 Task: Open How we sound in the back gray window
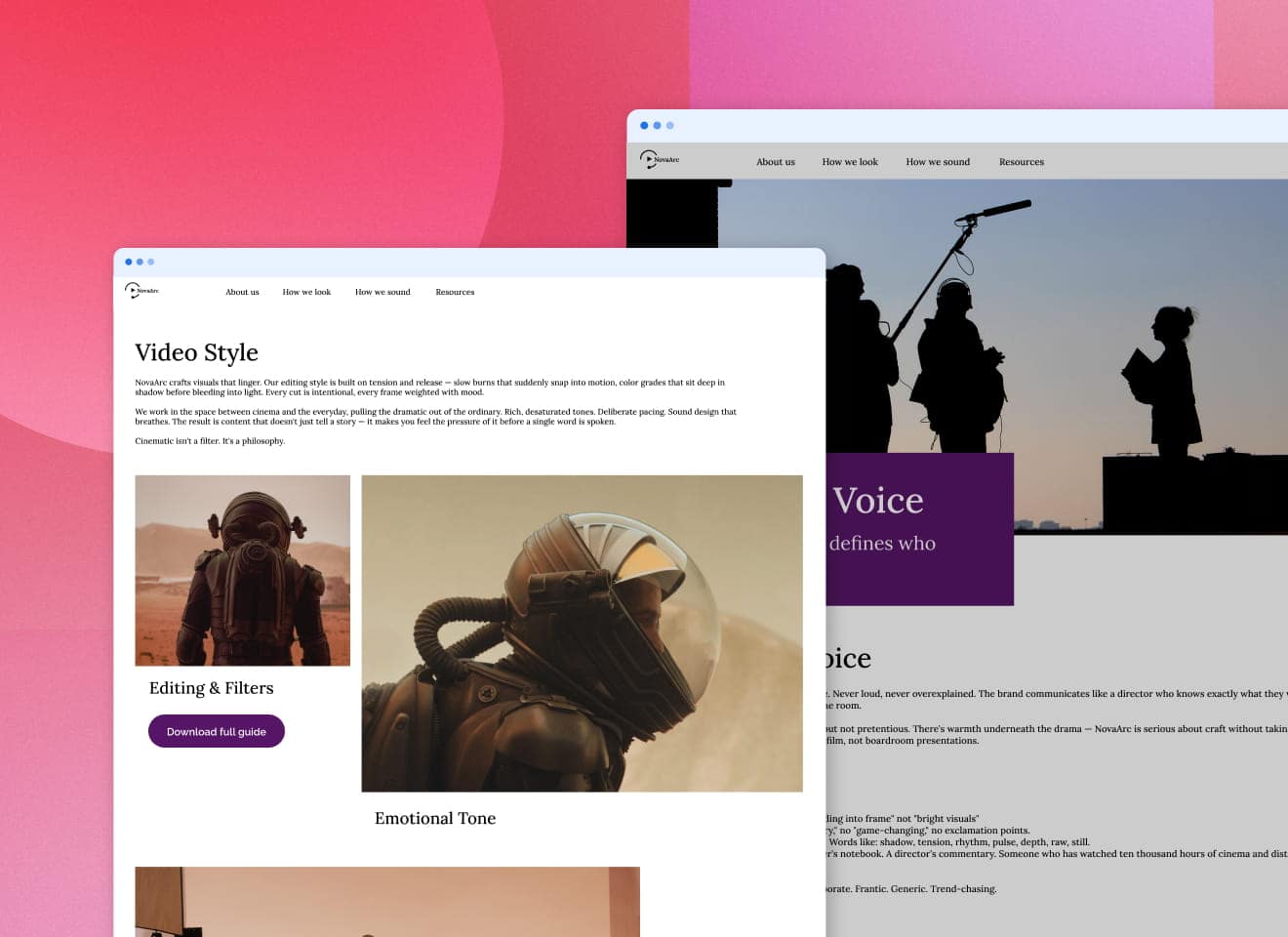[x=938, y=162]
